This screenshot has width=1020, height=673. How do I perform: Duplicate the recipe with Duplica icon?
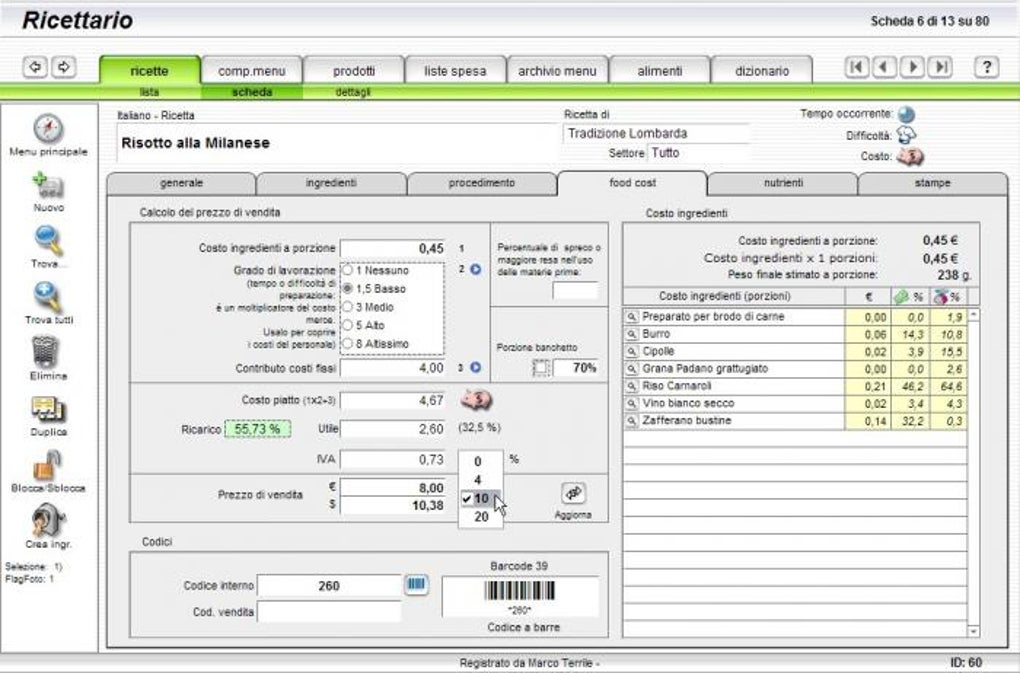(x=48, y=410)
